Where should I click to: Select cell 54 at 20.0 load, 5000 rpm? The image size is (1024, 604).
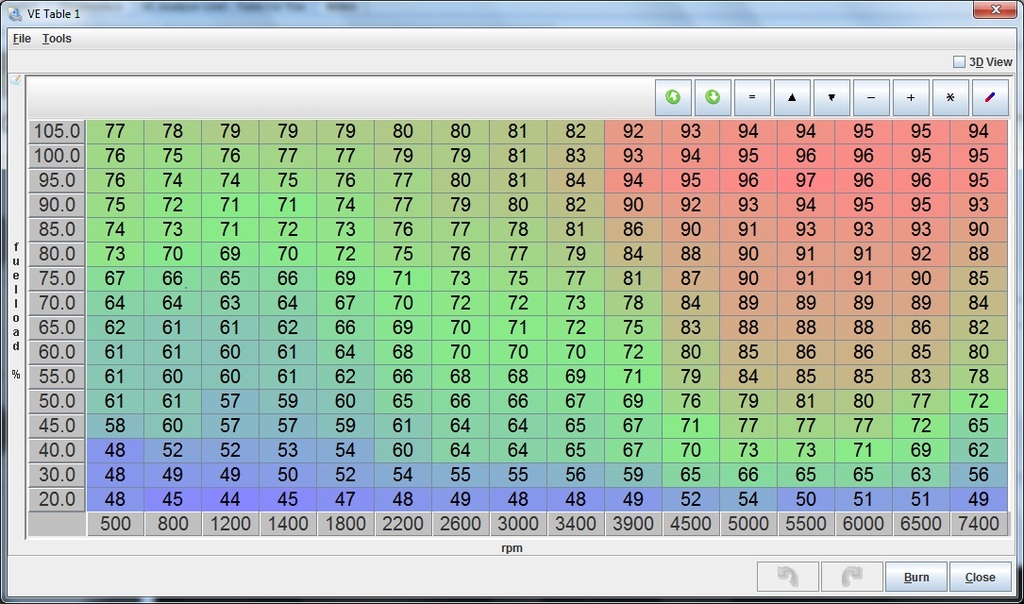coord(748,499)
